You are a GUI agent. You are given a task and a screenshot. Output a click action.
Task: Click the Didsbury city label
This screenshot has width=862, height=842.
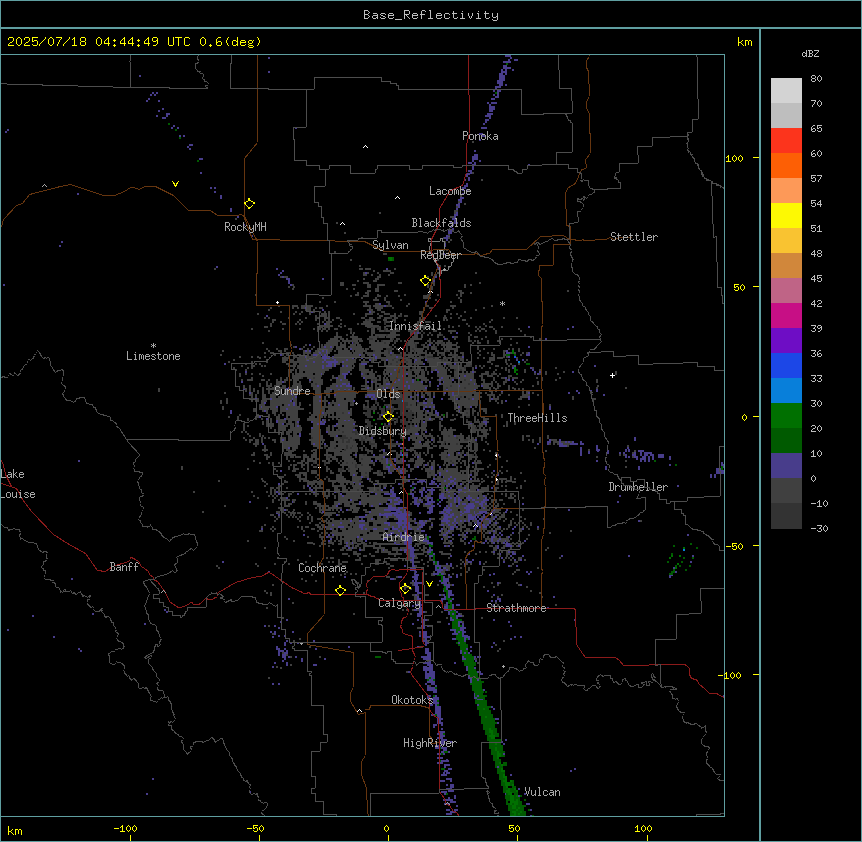383,431
